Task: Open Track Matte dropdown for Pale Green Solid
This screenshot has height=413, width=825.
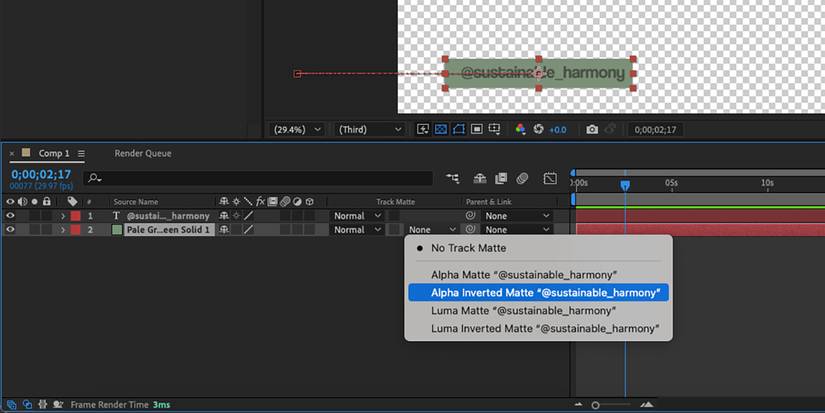Action: point(432,229)
